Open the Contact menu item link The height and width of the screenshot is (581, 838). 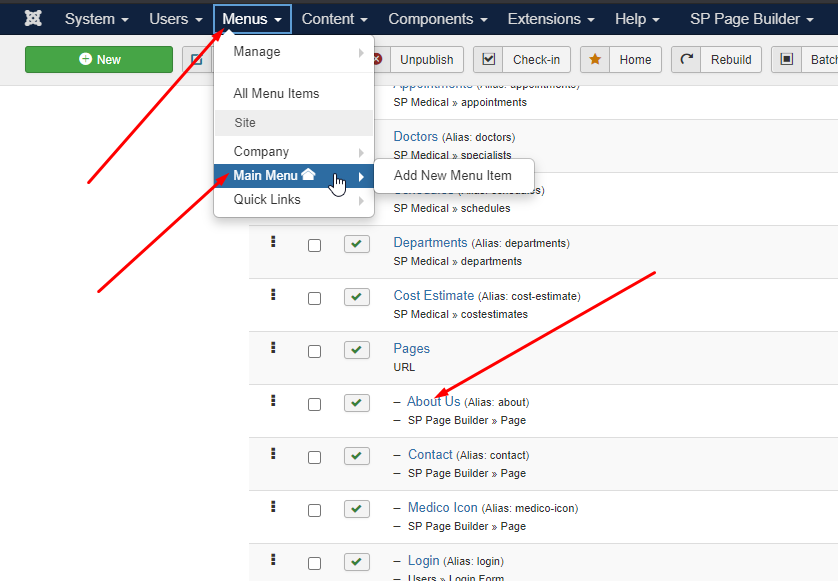(430, 454)
